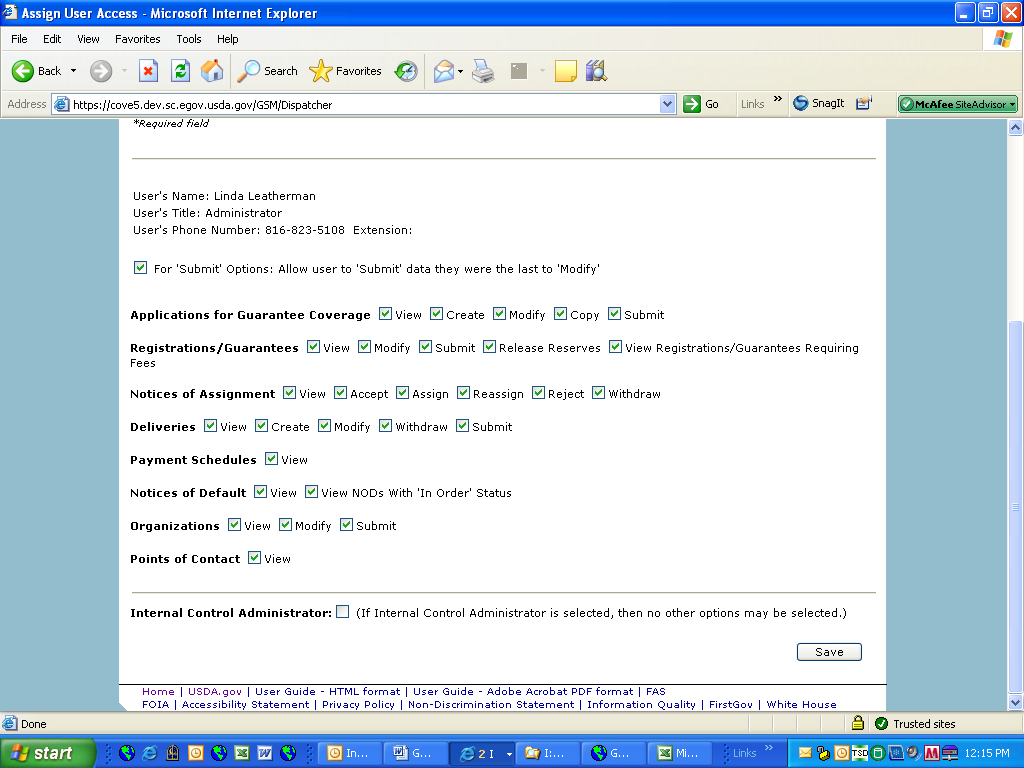Expand the address bar URL dropdown

[668, 104]
